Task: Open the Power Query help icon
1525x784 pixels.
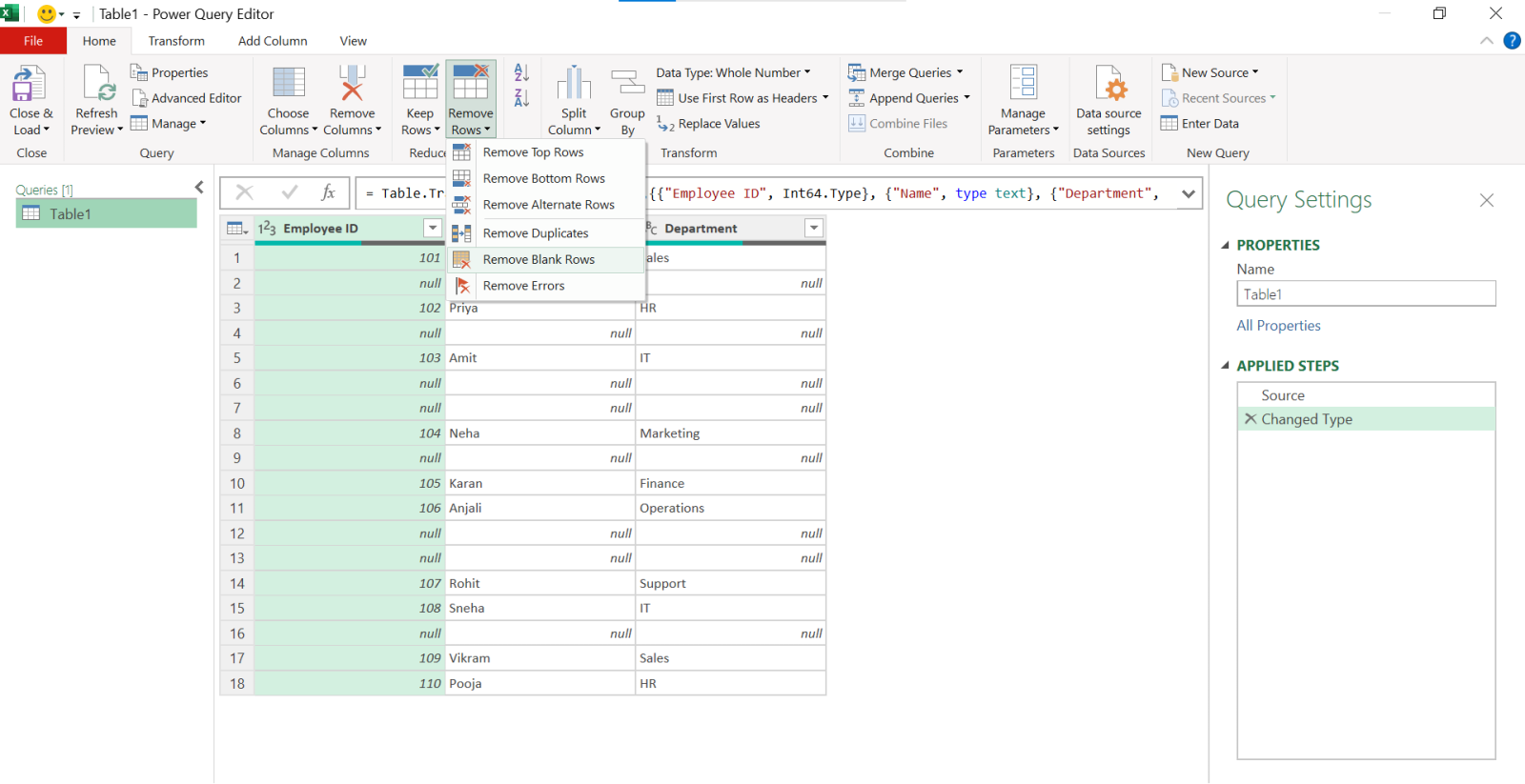Action: tap(1512, 40)
